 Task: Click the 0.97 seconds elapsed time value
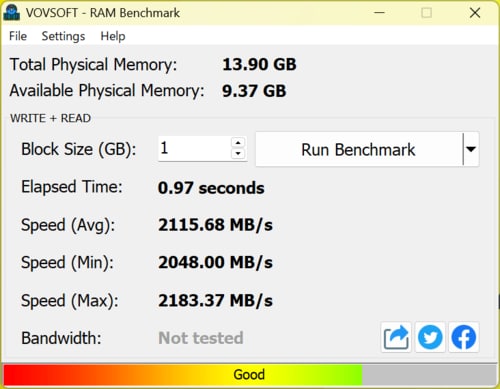click(x=211, y=188)
